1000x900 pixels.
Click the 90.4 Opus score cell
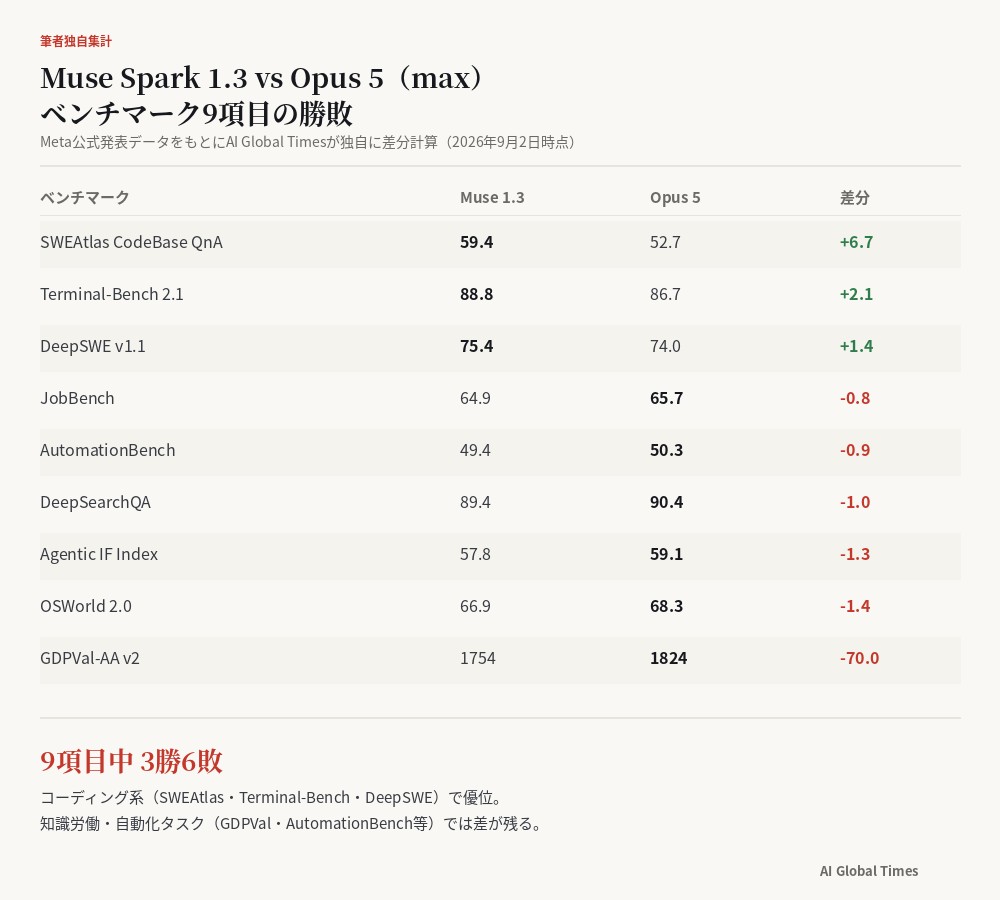point(666,502)
